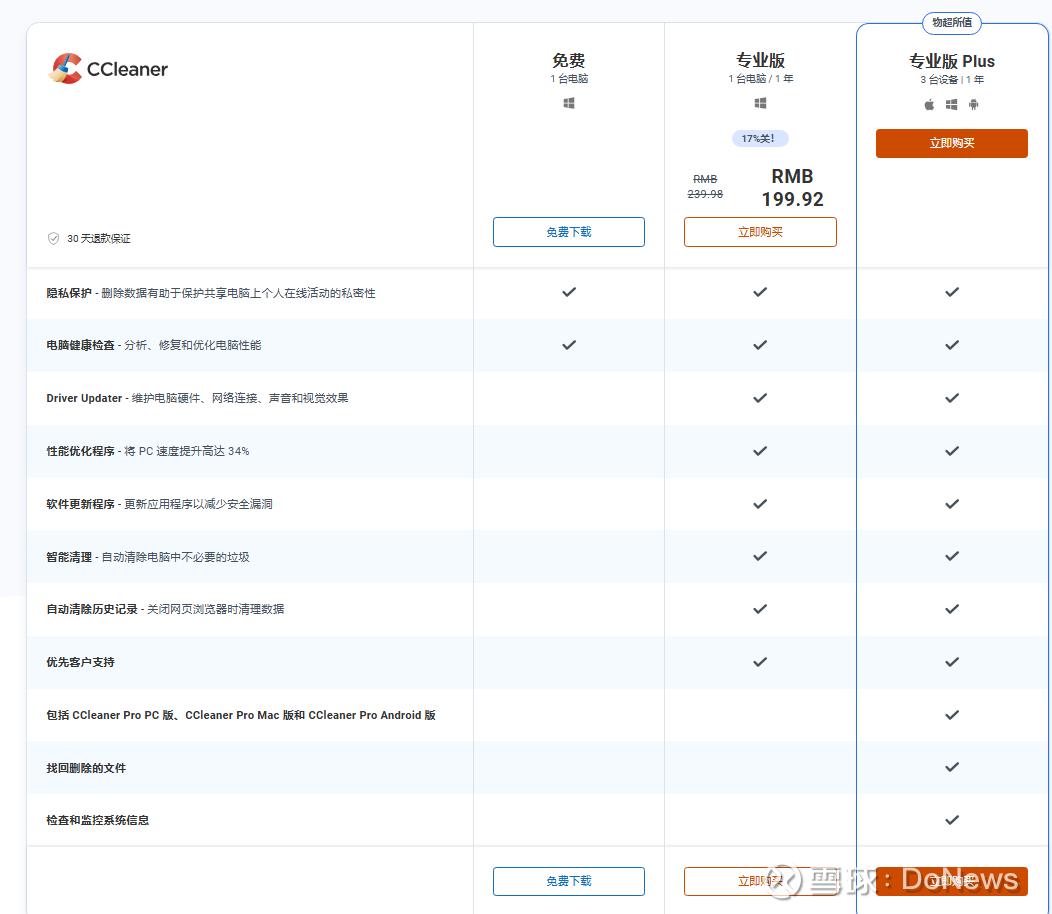Image resolution: width=1052 pixels, height=914 pixels.
Task: Click the 专业版 plan heading
Action: tap(760, 60)
